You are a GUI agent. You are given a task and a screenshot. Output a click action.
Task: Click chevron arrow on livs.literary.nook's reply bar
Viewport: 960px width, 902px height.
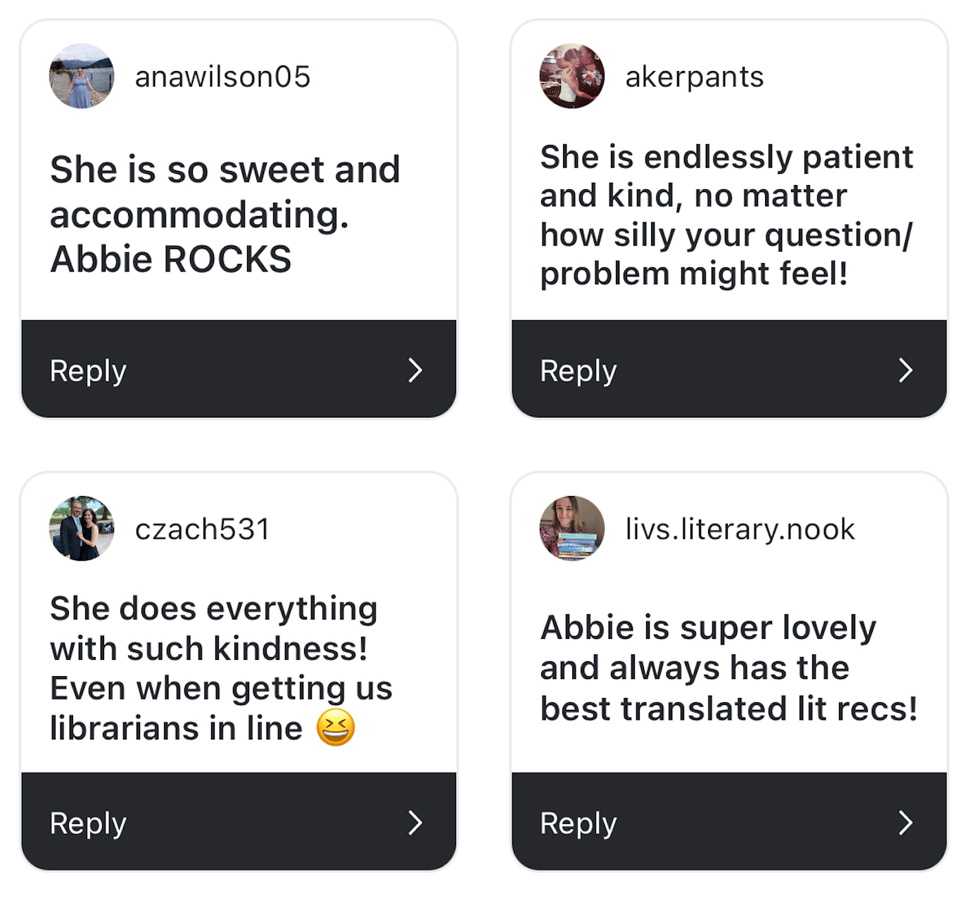[x=905, y=823]
